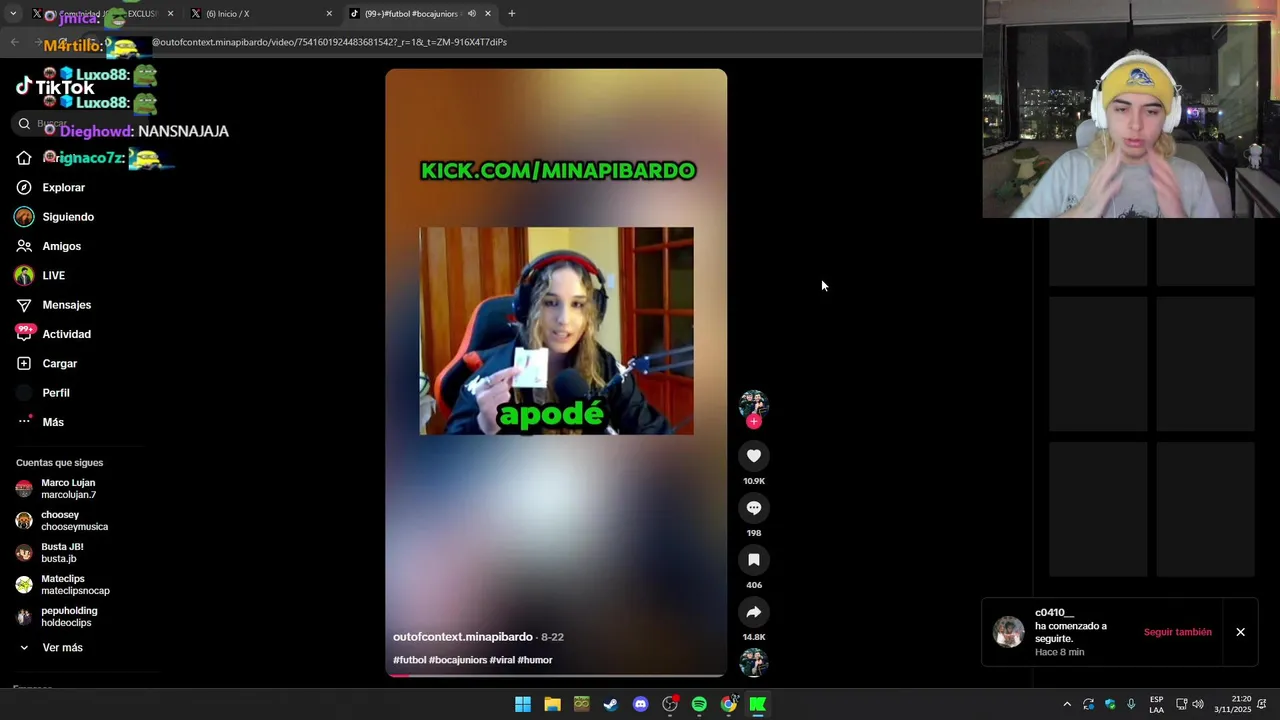
Task: Open Actividad notifications in the sidebar
Action: point(53,334)
